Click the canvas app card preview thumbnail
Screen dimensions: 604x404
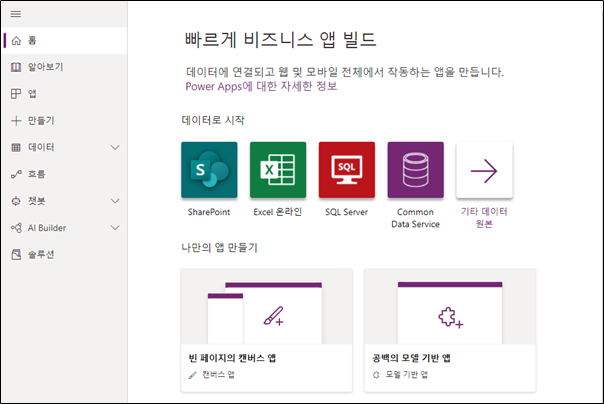[267, 307]
